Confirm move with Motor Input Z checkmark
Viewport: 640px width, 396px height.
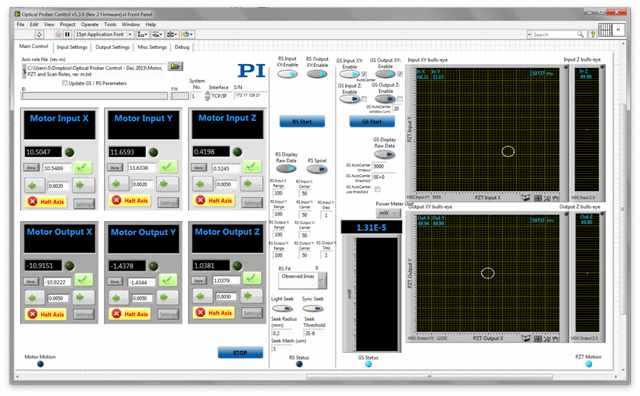coord(252,167)
